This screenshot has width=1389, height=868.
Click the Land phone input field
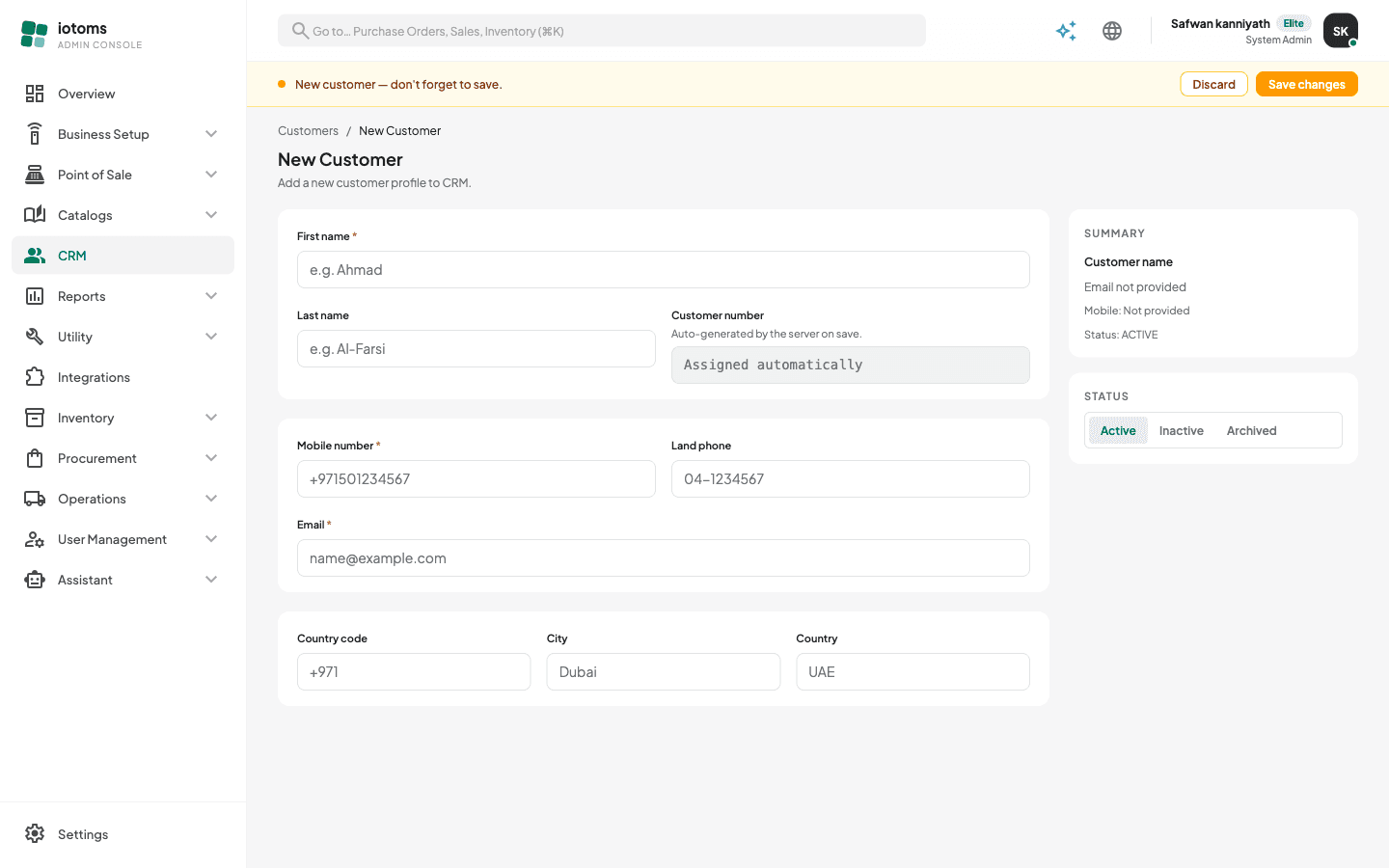tap(851, 479)
